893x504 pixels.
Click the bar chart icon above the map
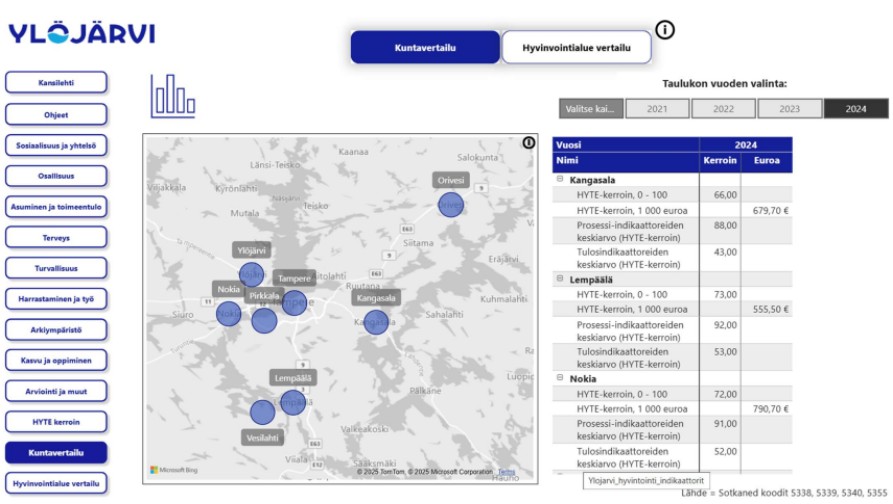point(172,96)
